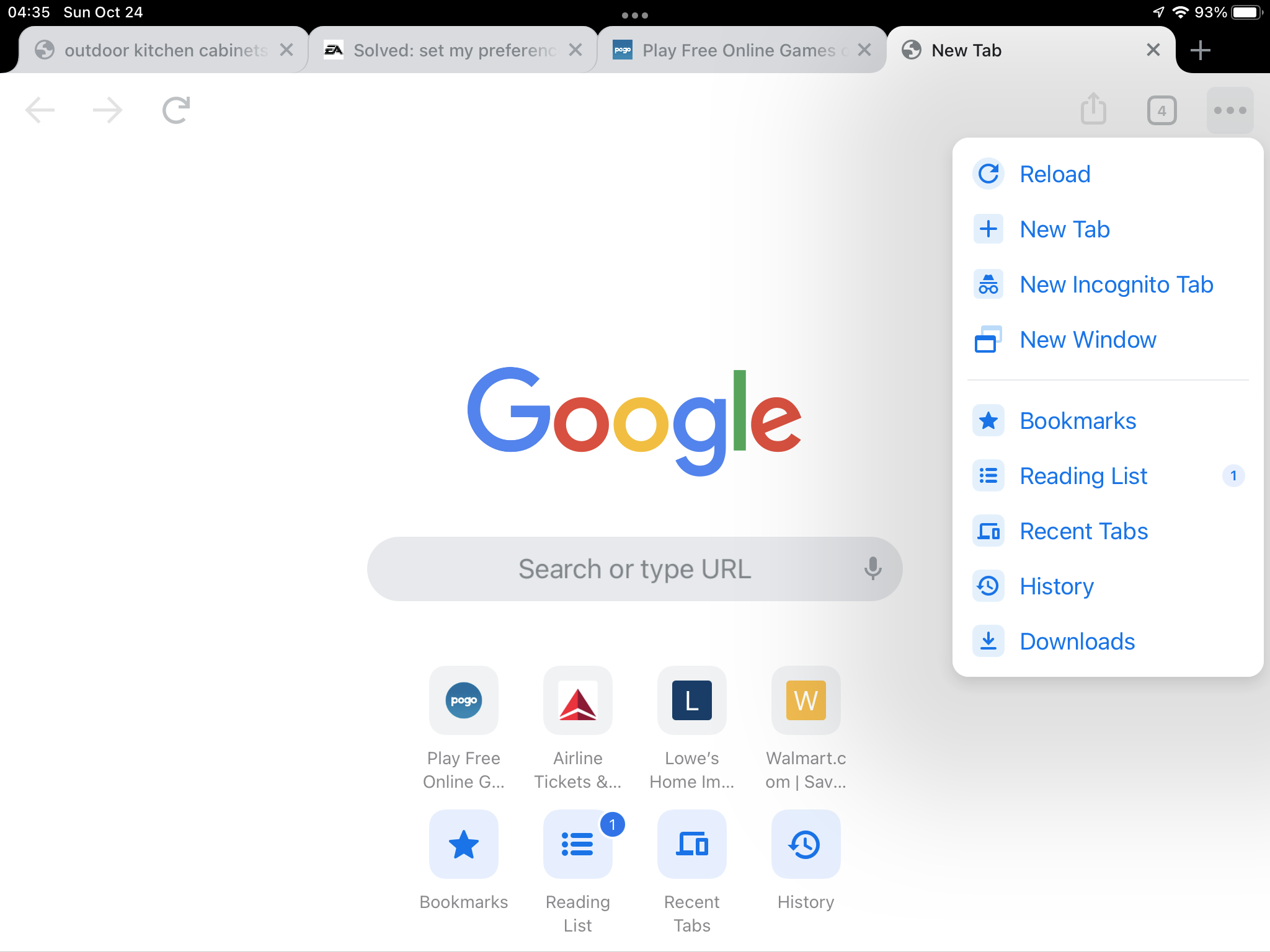This screenshot has width=1270, height=952.
Task: Open Reading List tile on the page
Action: click(578, 844)
